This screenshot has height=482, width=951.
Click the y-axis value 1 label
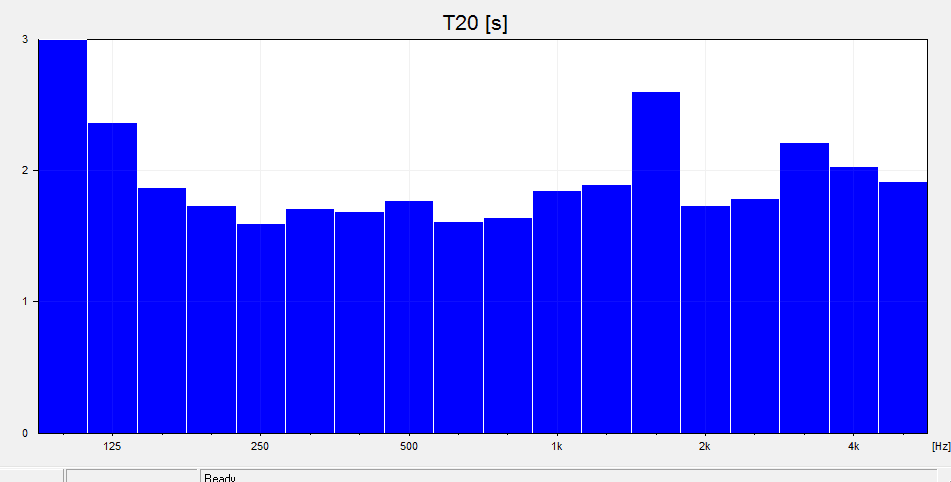25,302
